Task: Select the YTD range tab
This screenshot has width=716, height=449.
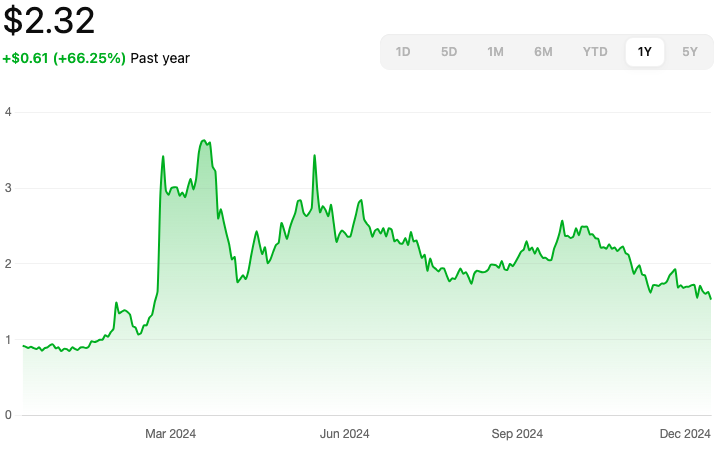Action: click(x=595, y=52)
